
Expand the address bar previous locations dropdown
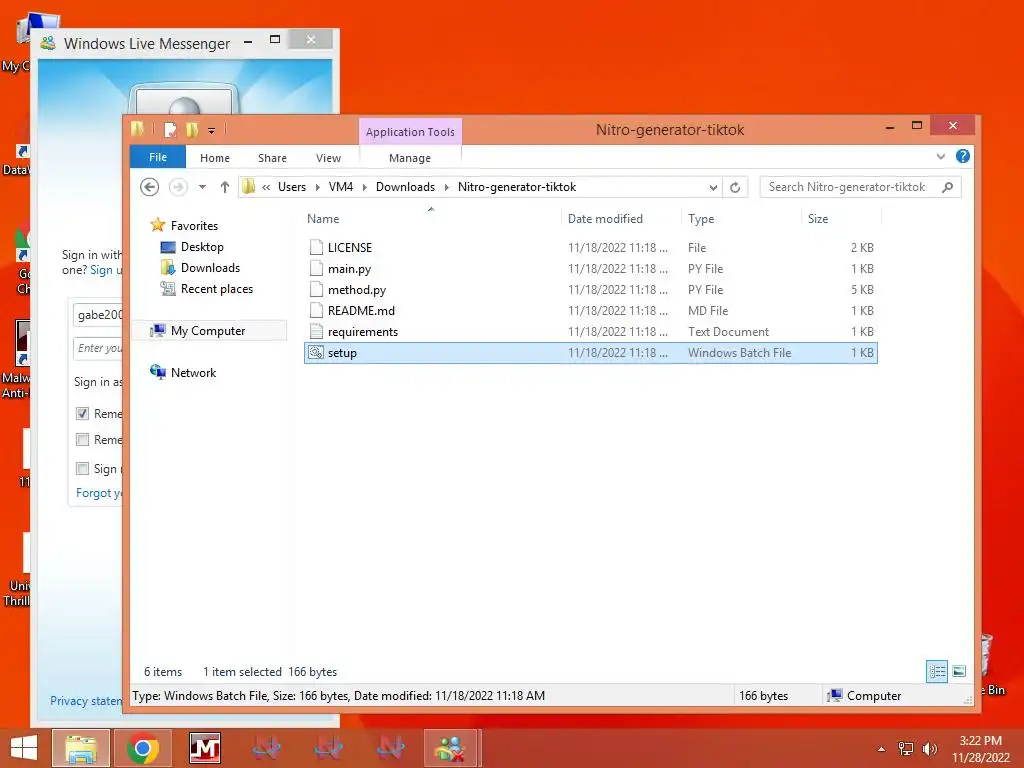(713, 187)
